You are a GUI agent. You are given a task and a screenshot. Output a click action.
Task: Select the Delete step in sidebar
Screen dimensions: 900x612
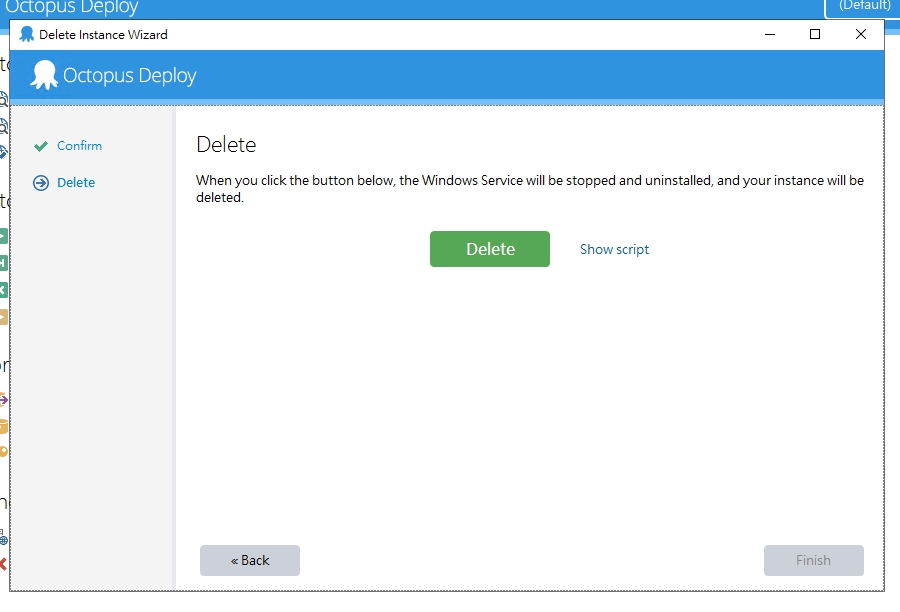76,183
